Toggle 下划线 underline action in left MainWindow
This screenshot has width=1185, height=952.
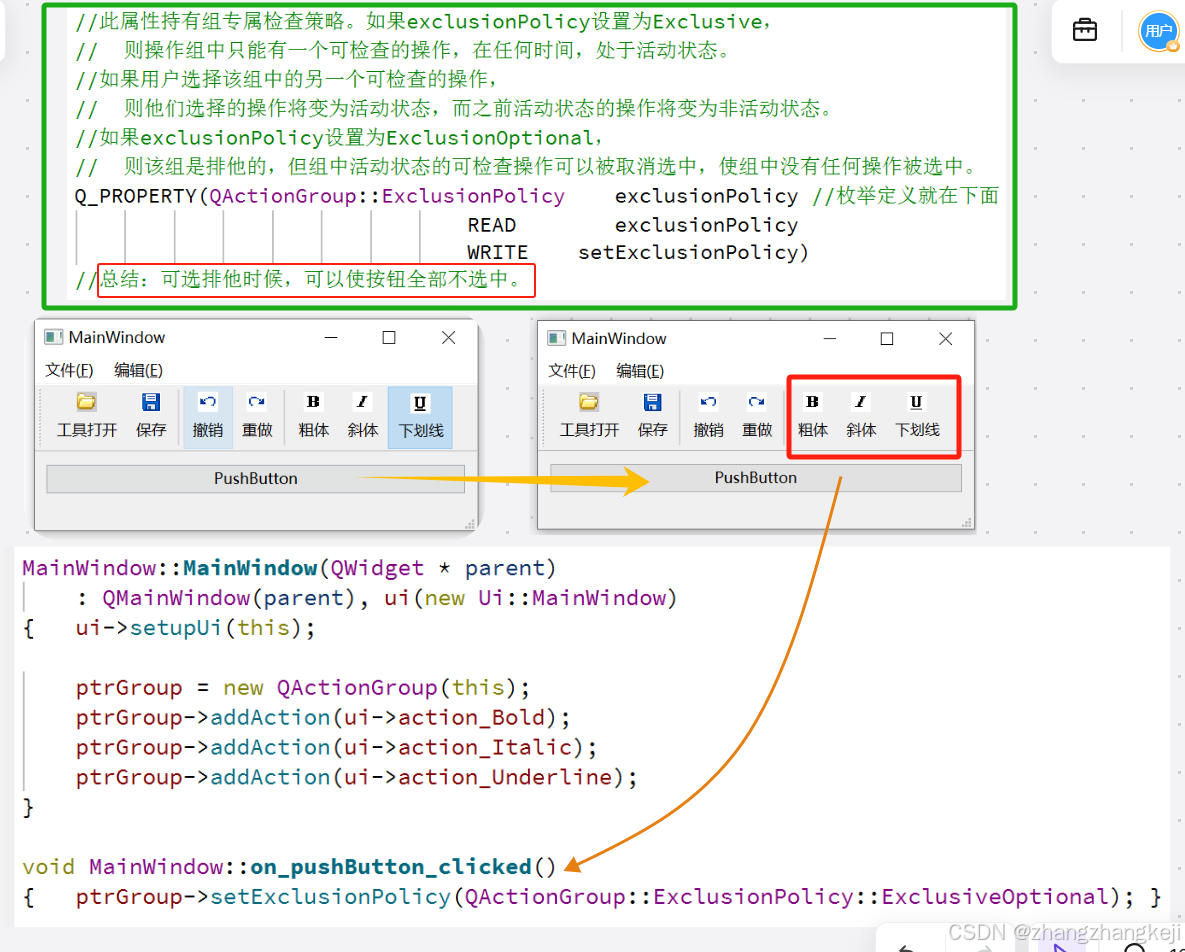[420, 417]
